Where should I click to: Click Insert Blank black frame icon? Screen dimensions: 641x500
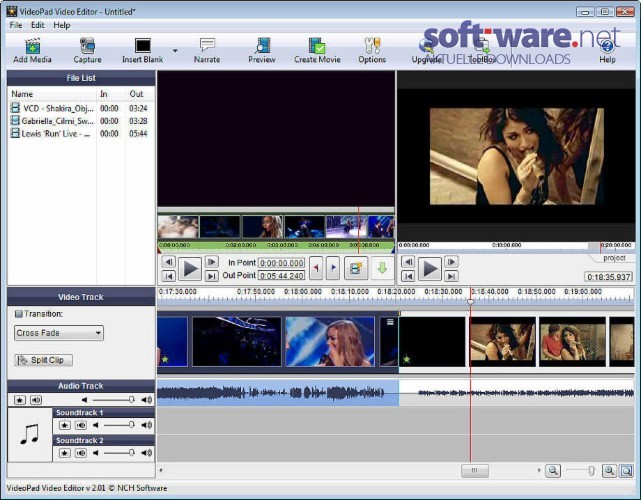click(x=143, y=45)
